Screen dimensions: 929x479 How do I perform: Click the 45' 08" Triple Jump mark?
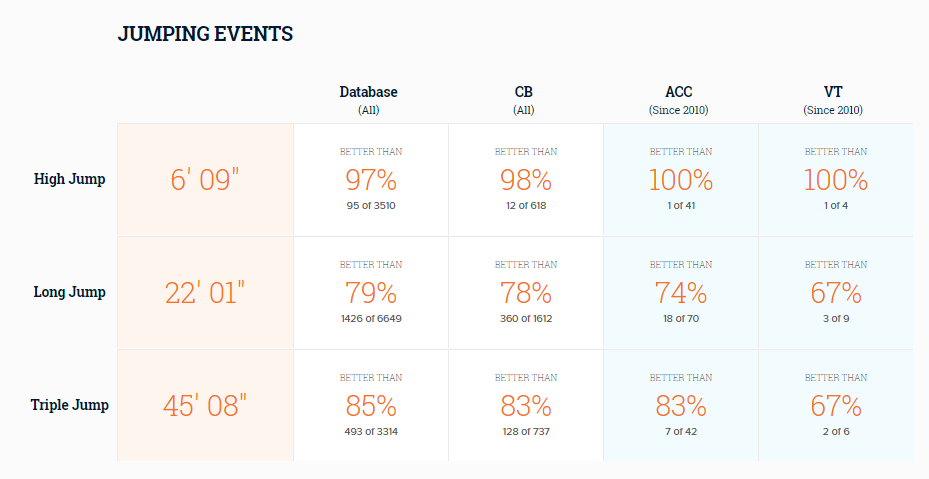click(x=205, y=405)
